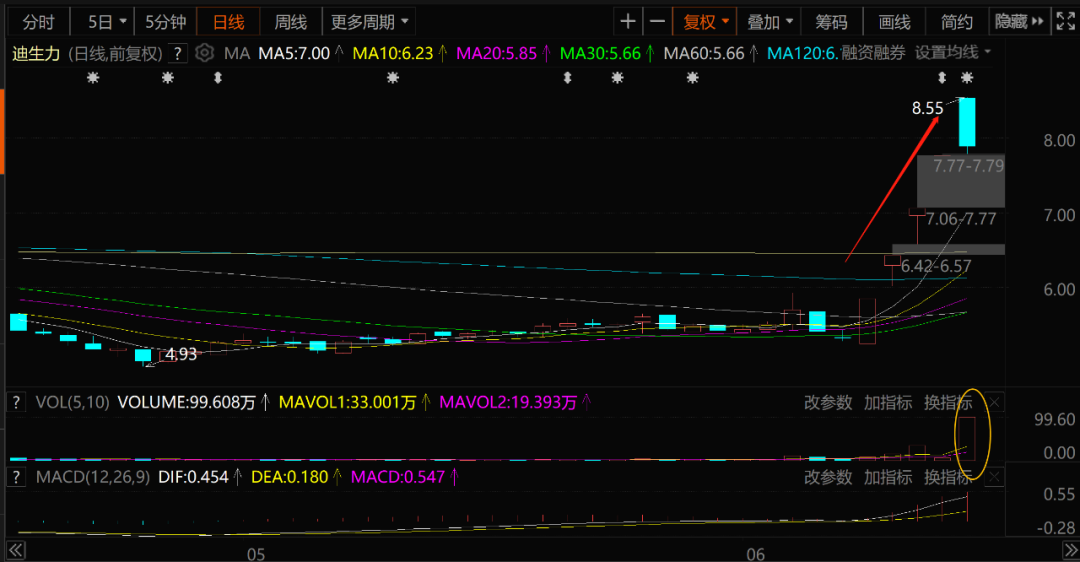Open the 筹码 chip distribution panel

tap(831, 22)
